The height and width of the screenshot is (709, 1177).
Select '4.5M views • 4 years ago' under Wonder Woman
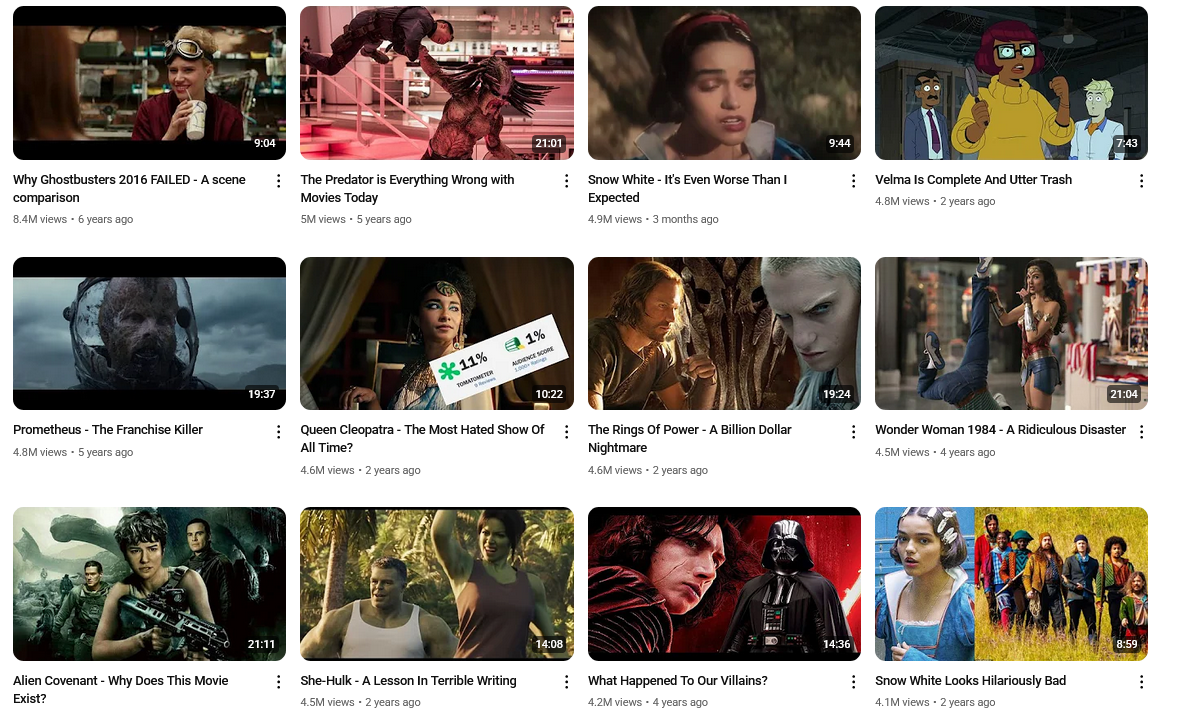[935, 452]
